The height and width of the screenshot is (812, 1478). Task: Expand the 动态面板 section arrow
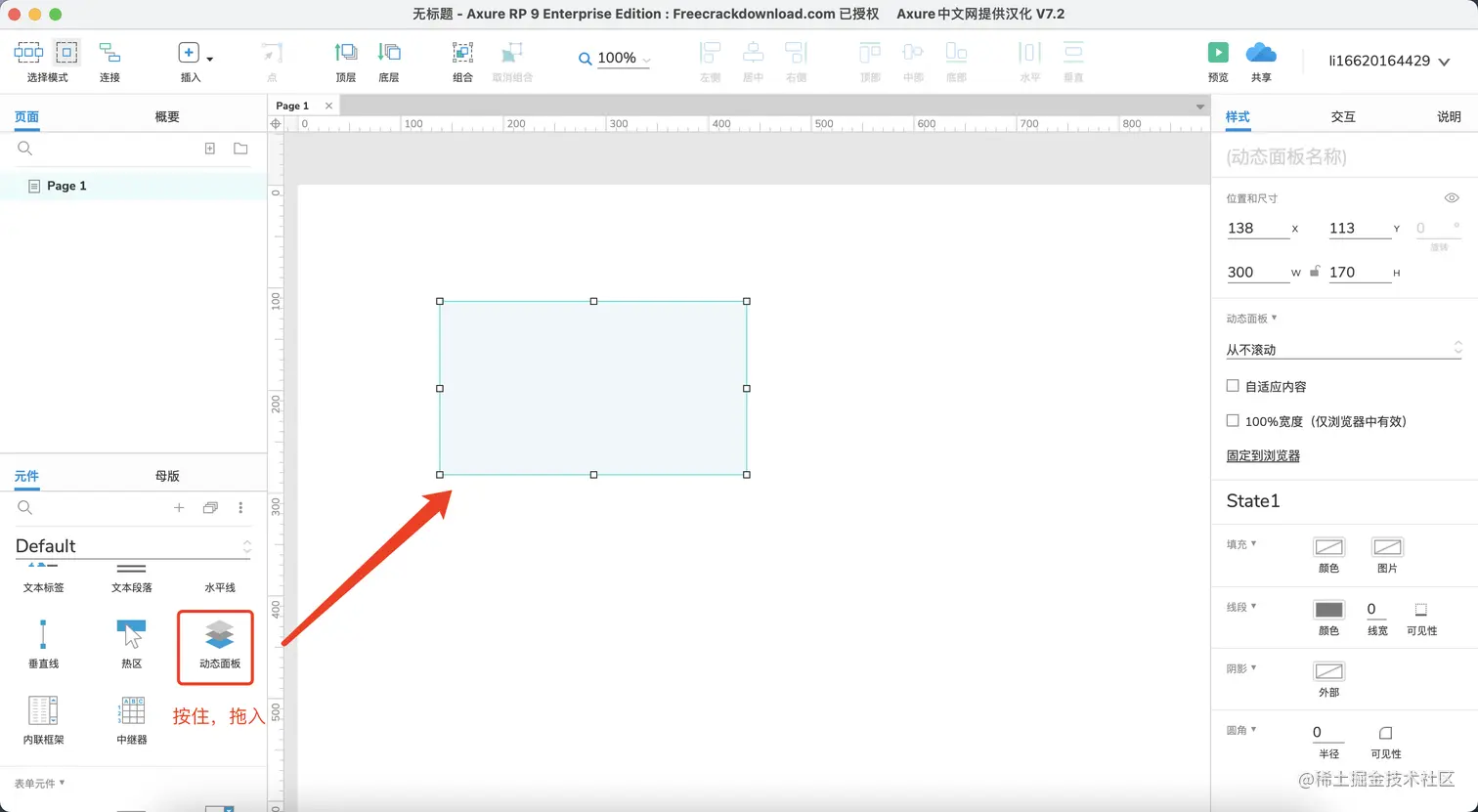point(1275,318)
